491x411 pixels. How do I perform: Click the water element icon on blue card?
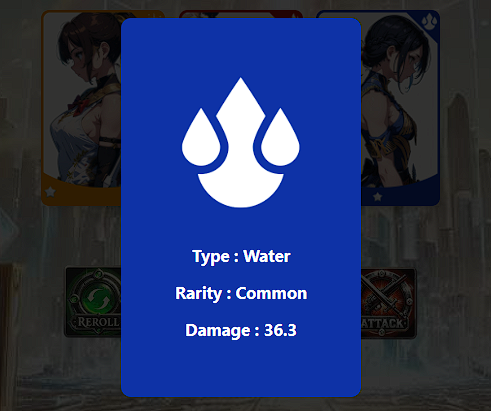[429, 22]
